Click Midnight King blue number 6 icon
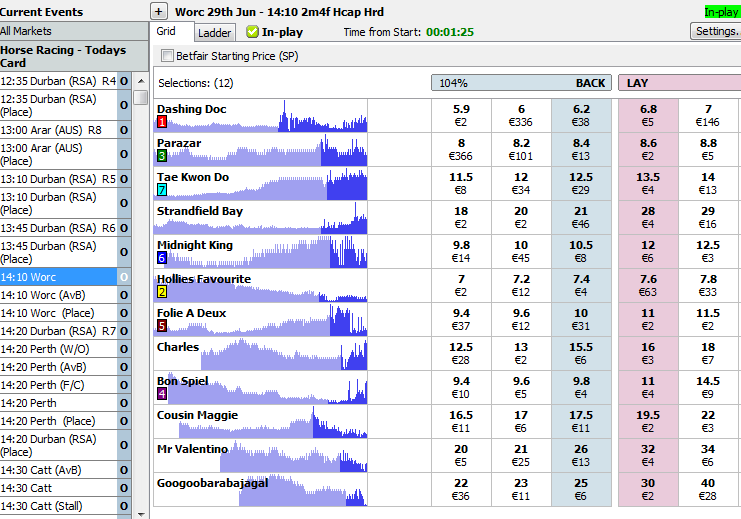 click(162, 258)
